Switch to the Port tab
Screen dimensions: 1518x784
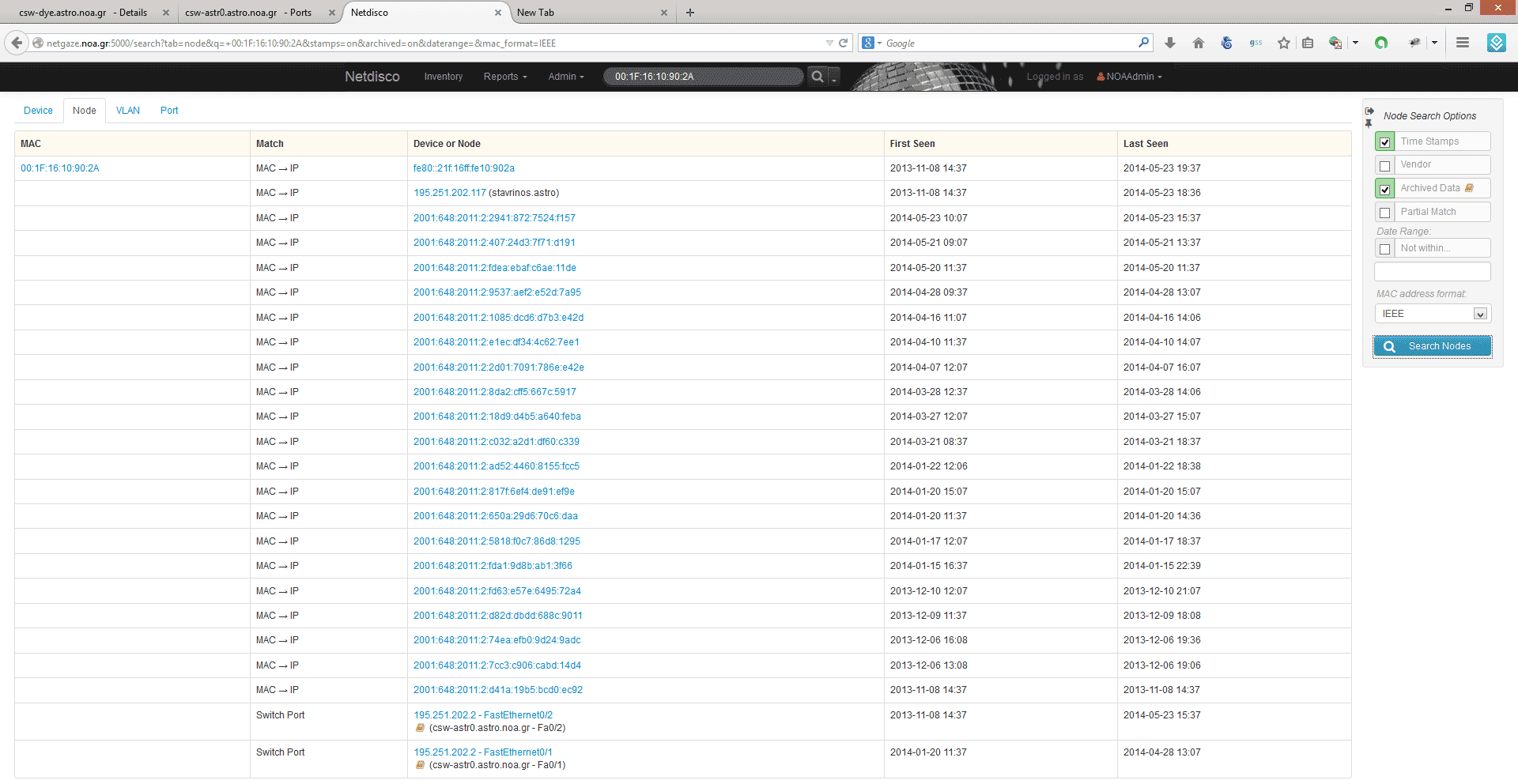point(169,111)
